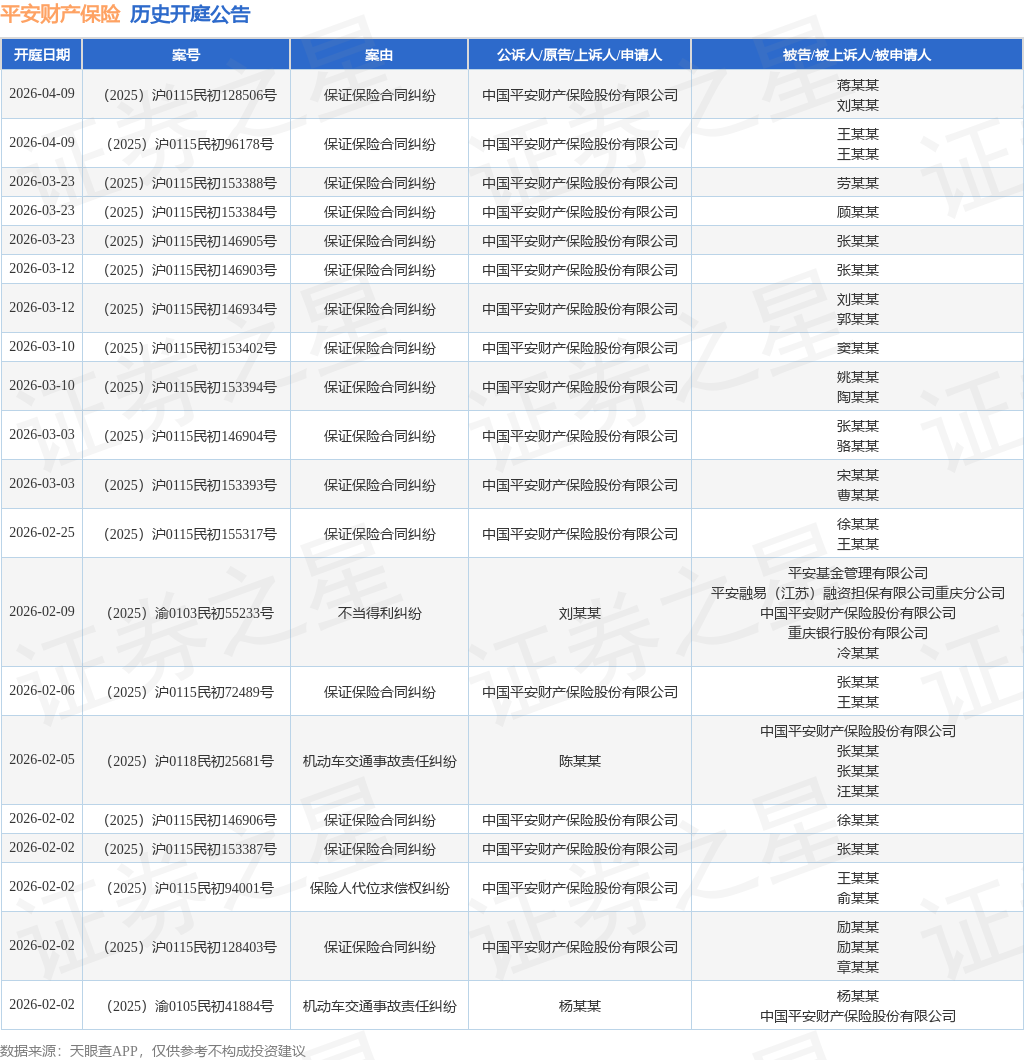Click defendant 姚某某
This screenshot has width=1024, height=1060.
pos(858,377)
